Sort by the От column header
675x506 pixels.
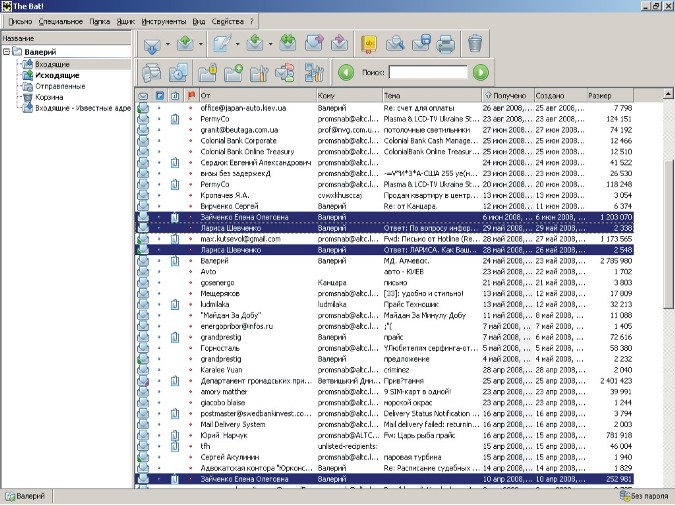click(x=257, y=96)
